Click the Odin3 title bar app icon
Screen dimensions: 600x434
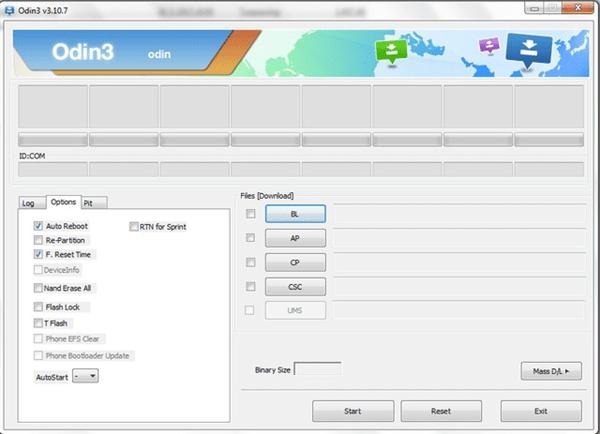9,10
